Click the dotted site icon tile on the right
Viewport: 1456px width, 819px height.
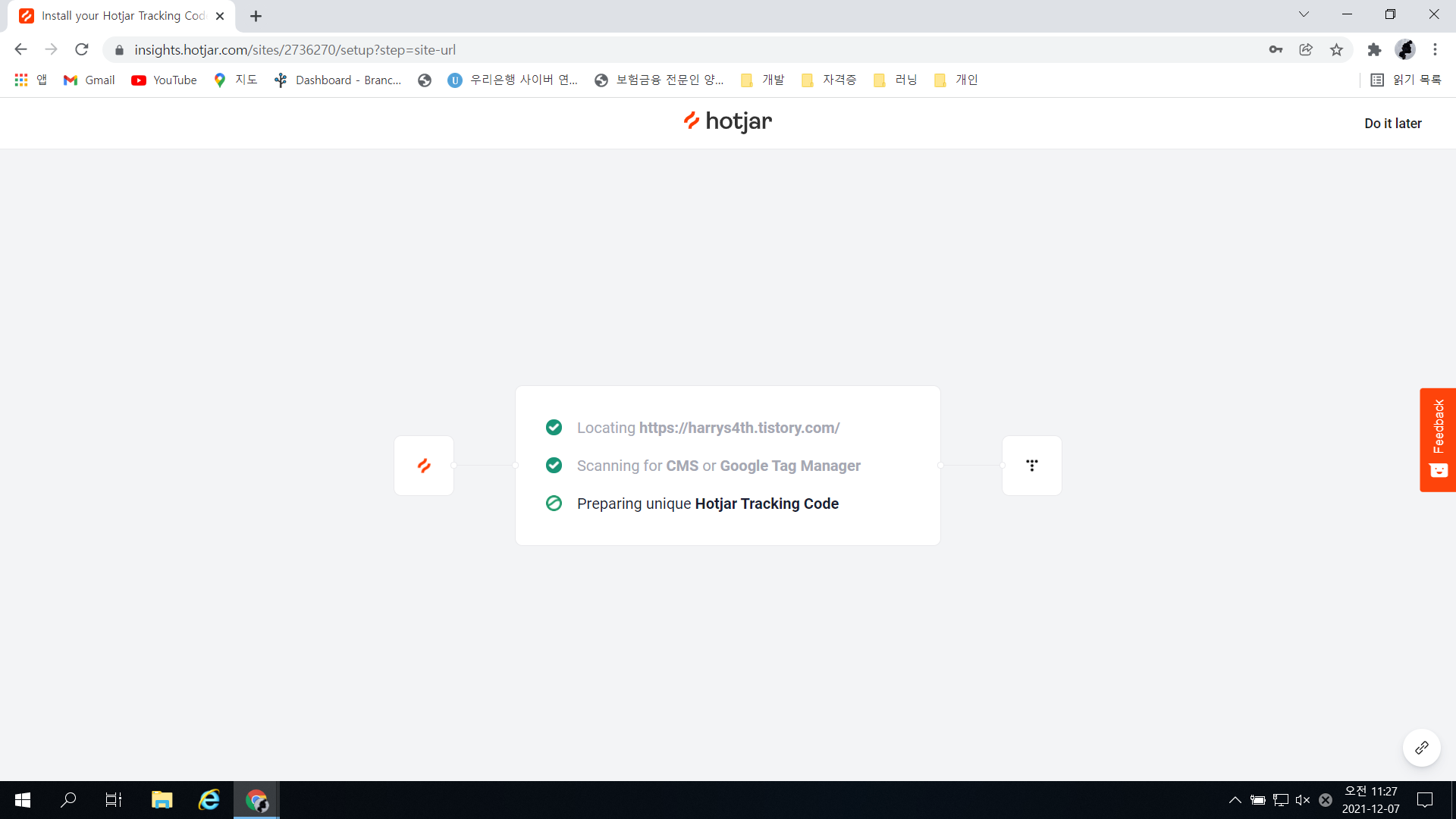1031,466
